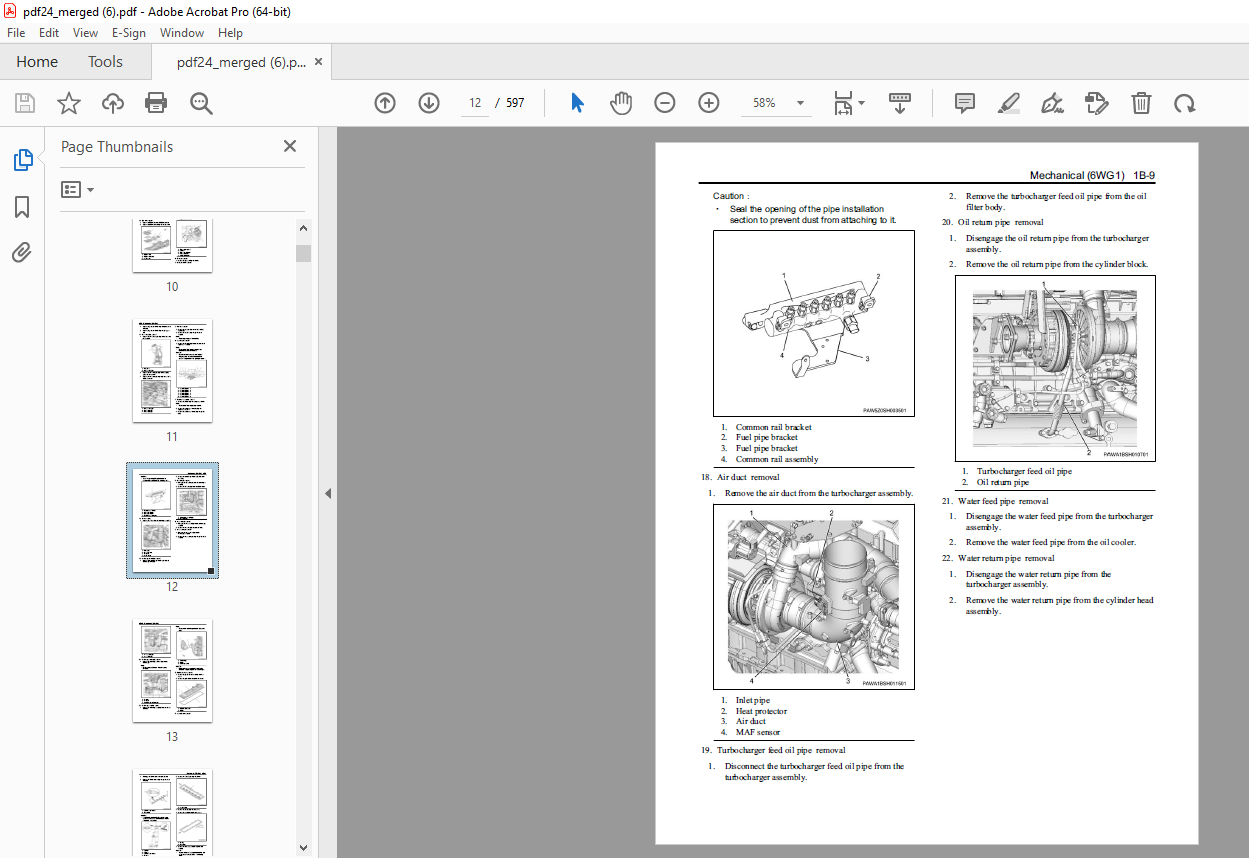
Task: Click the 'Page Thumbnails' panel title
Action: pos(117,147)
